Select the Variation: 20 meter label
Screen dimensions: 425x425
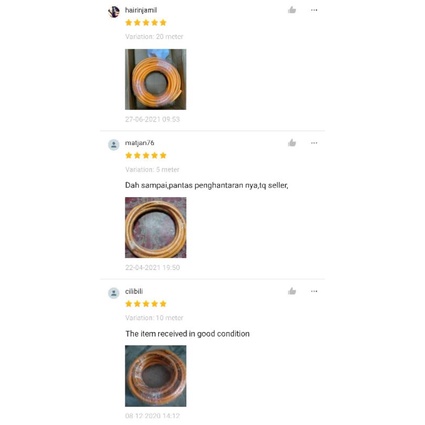click(154, 37)
